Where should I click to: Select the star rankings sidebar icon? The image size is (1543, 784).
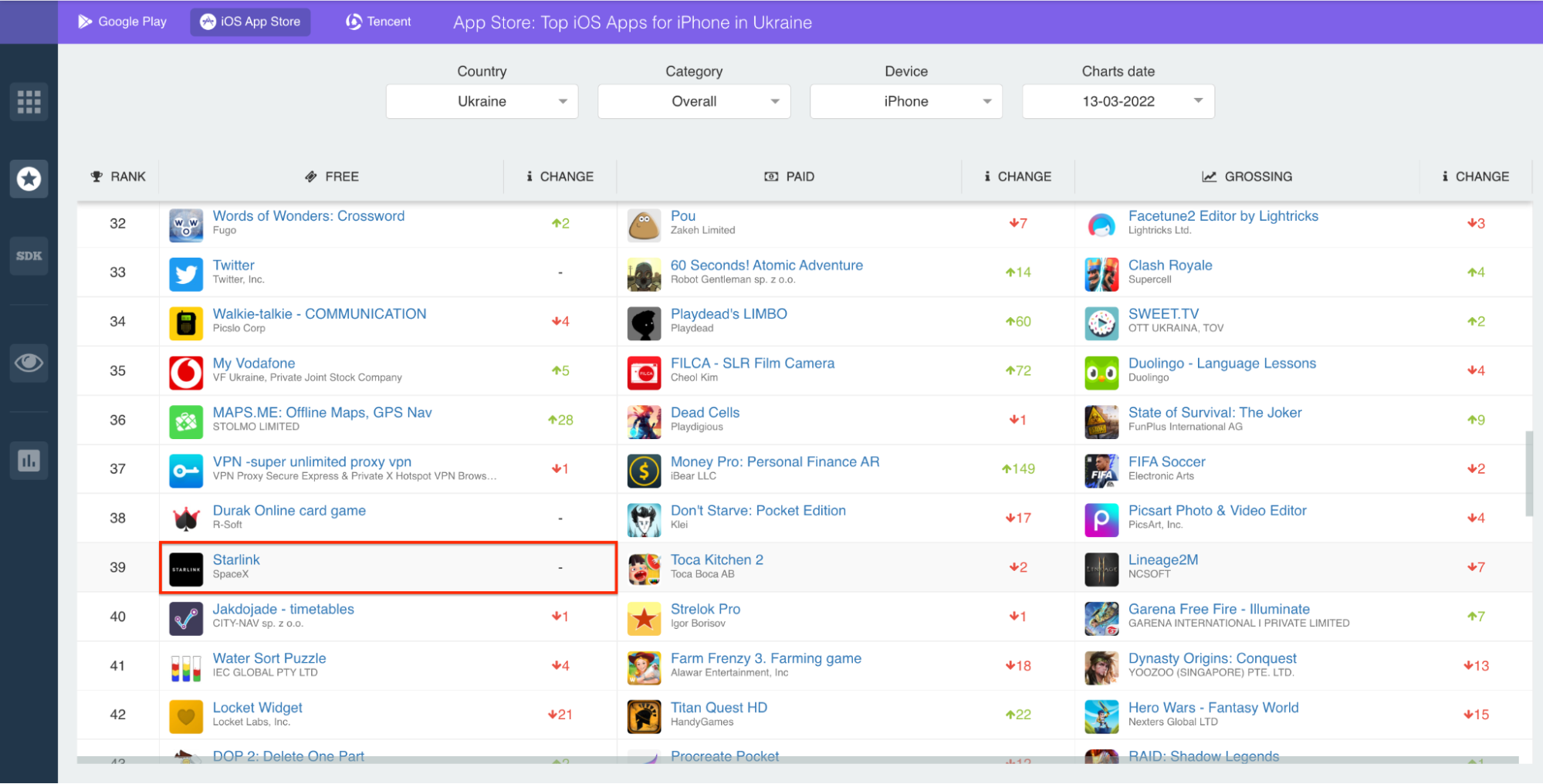[29, 179]
